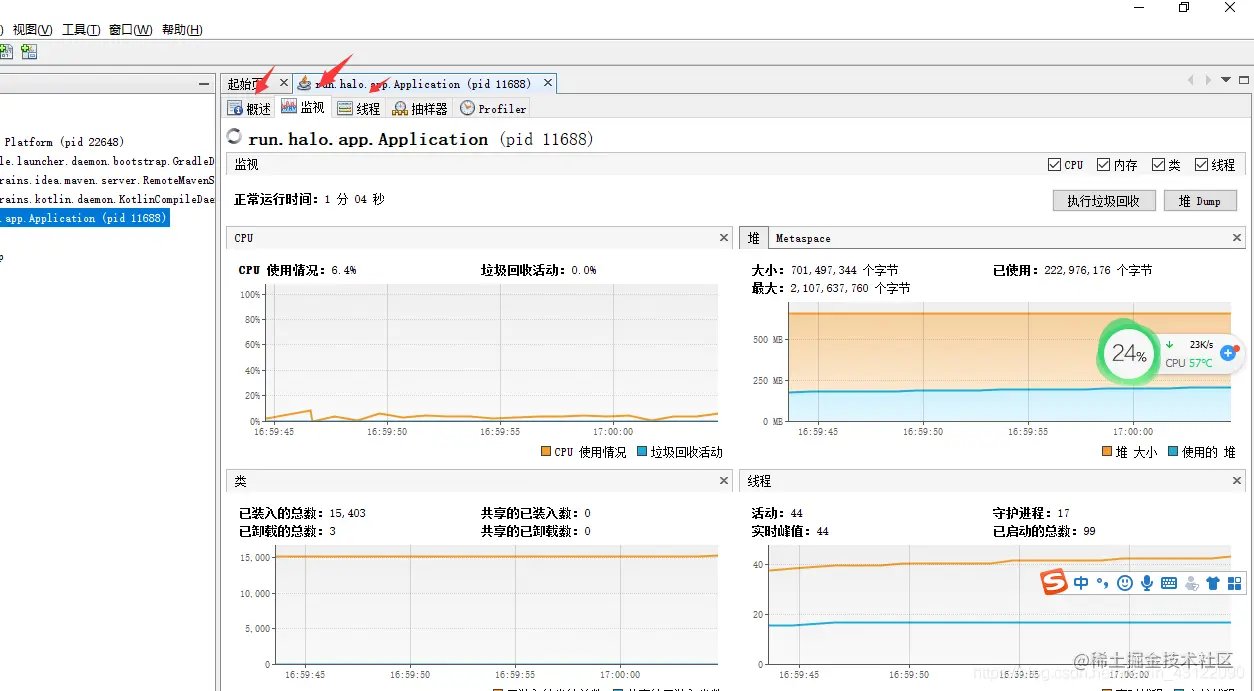
Task: Close the 类 classes chart panel
Action: point(724,481)
